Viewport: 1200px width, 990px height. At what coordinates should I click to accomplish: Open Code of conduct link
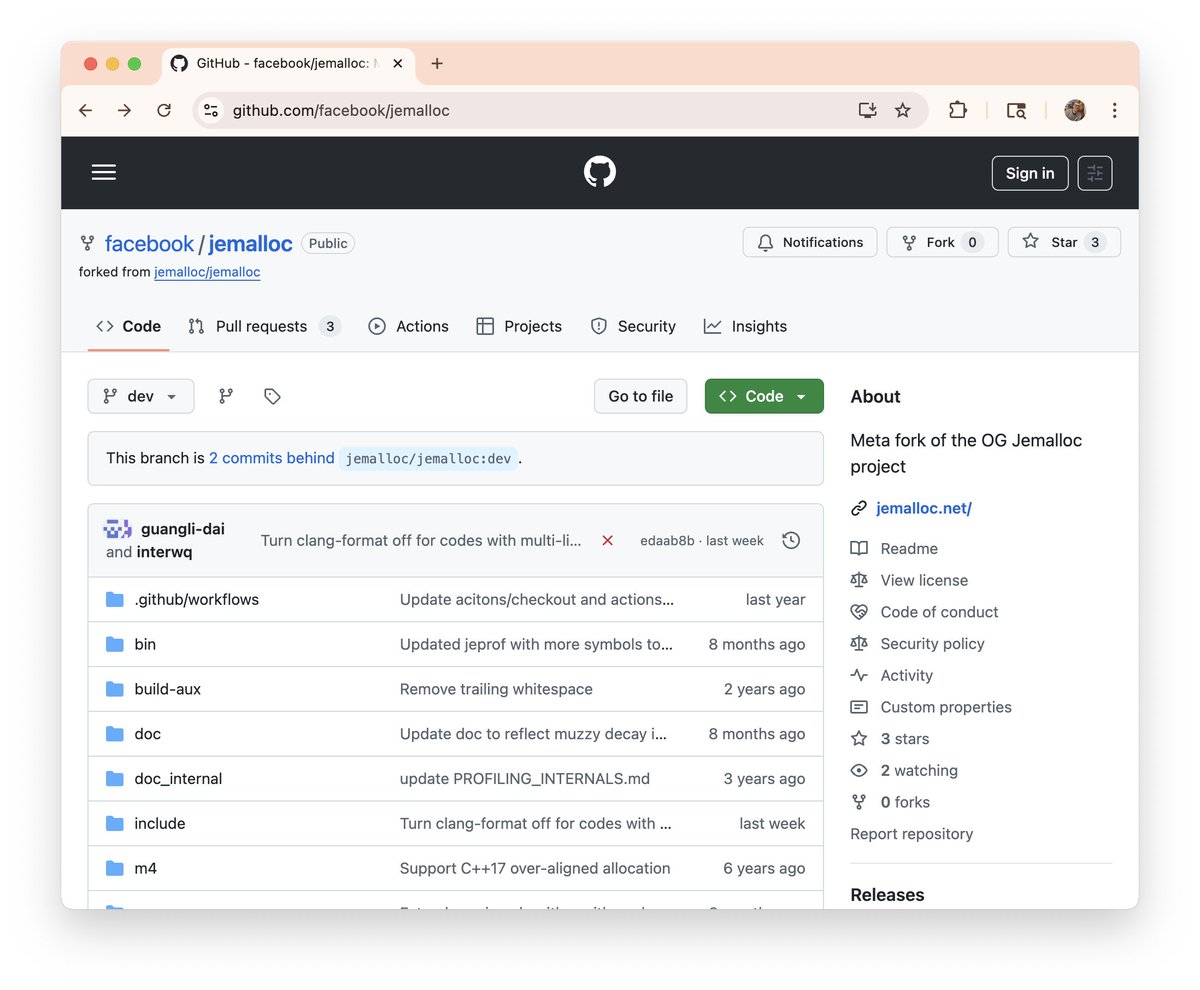pos(939,612)
